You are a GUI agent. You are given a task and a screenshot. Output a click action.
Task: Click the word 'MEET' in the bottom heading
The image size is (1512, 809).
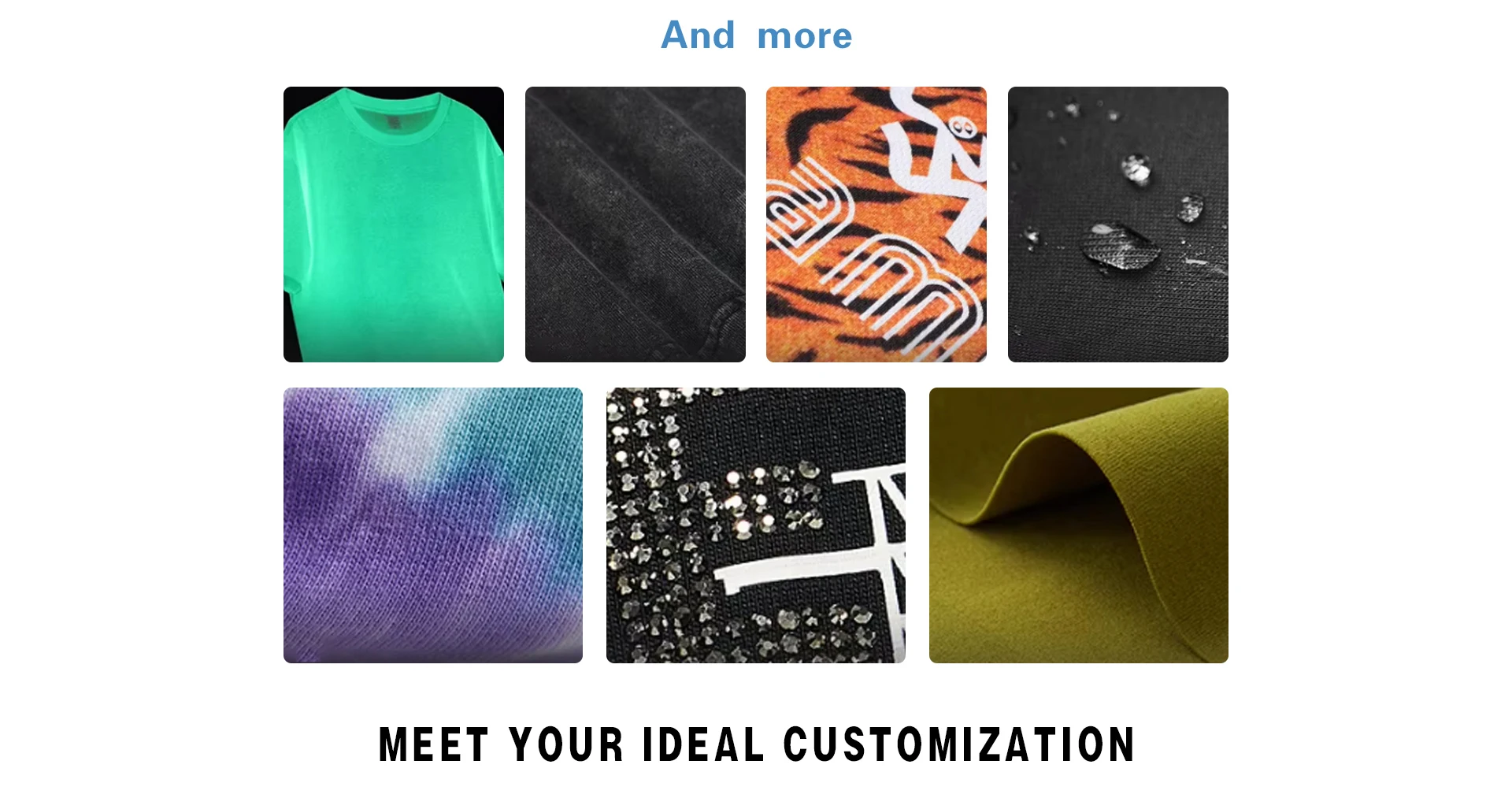click(434, 745)
